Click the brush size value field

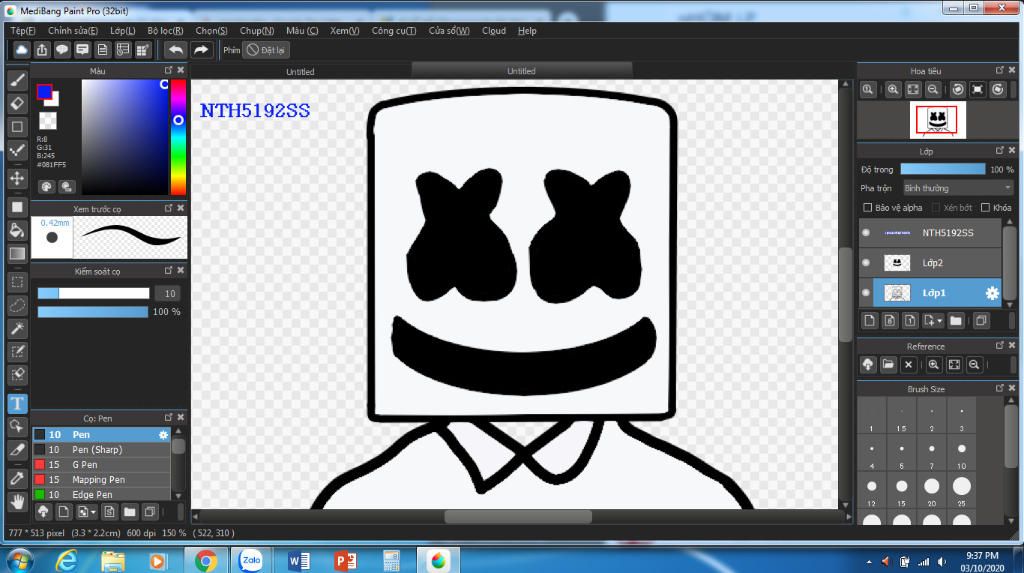[169, 293]
